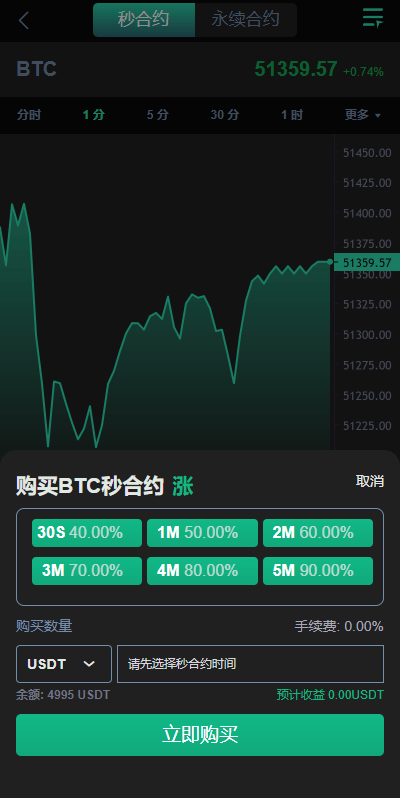
Task: Select the 分时 chart interval
Action: 28,115
